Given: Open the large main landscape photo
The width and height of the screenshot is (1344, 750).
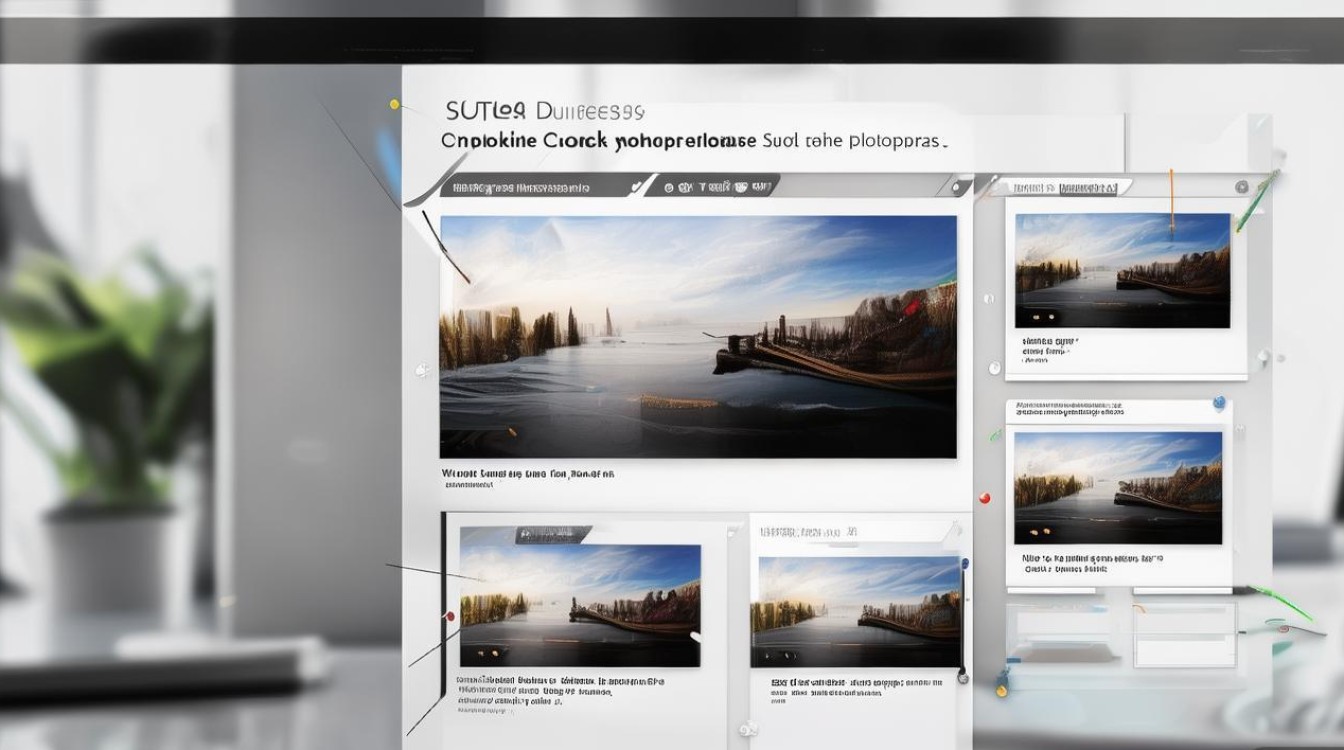Looking at the screenshot, I should click(x=698, y=336).
